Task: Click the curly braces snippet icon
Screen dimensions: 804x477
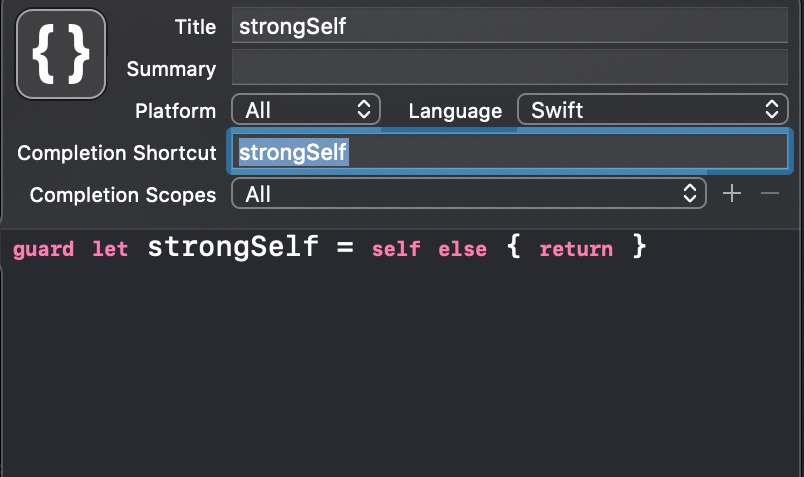Action: click(61, 54)
